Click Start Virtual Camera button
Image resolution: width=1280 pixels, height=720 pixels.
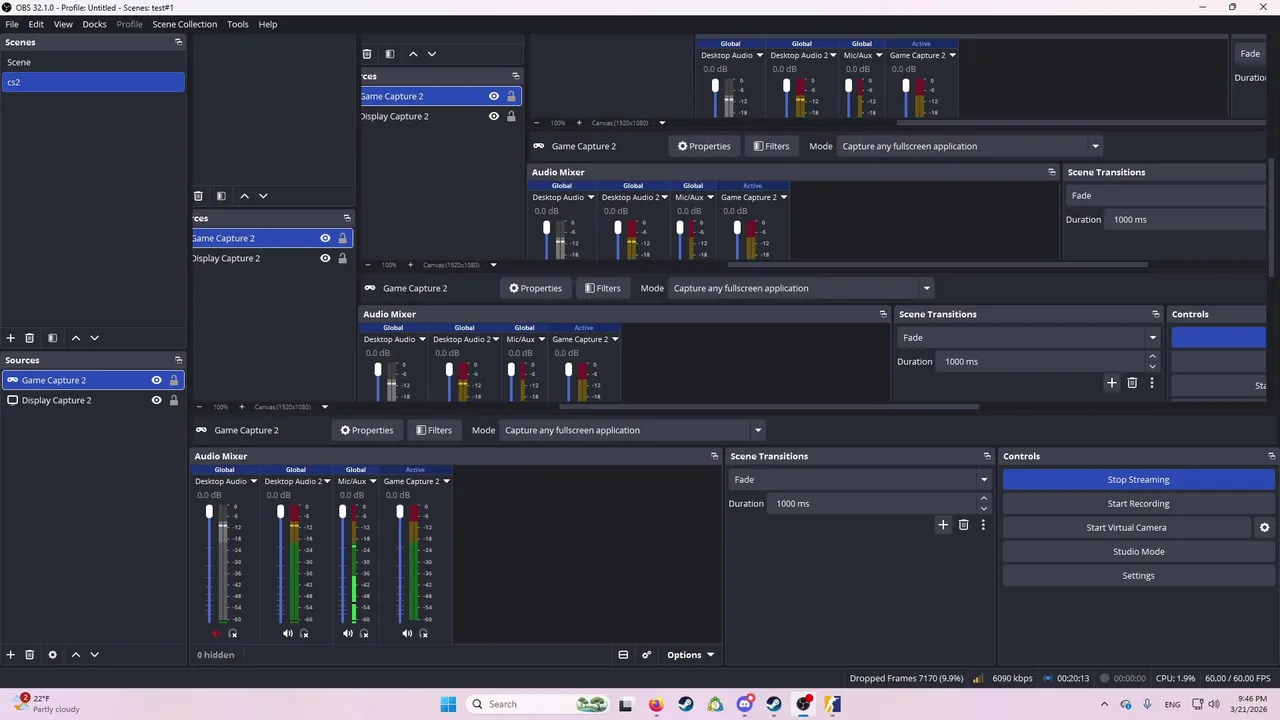pyautogui.click(x=1126, y=528)
